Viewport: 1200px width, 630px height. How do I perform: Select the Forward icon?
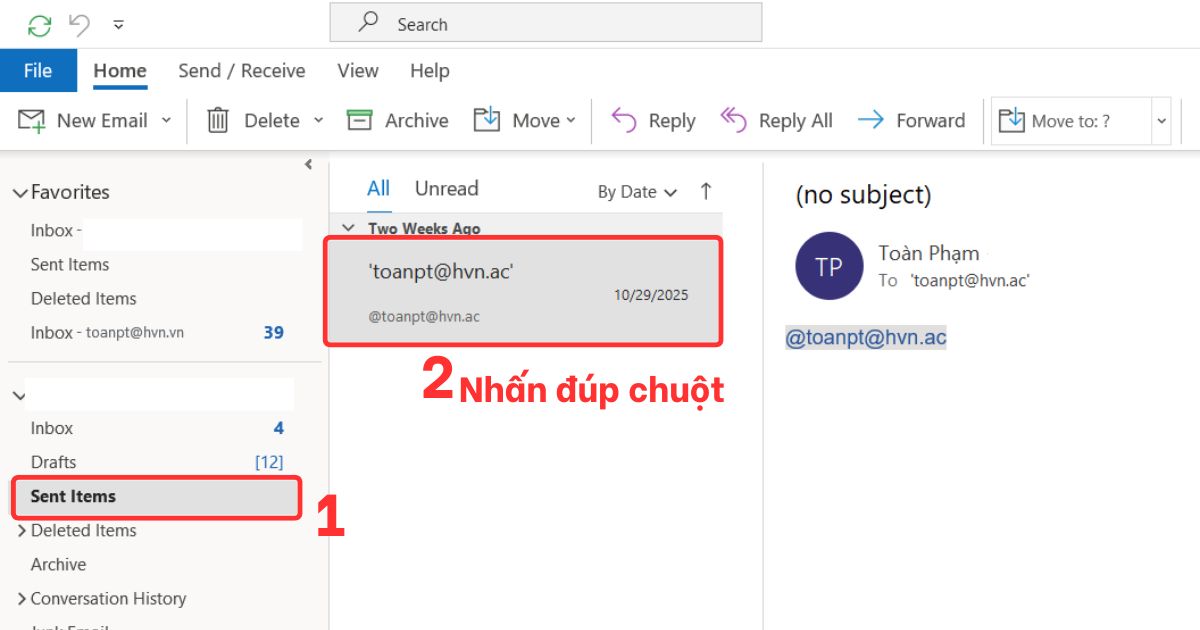pos(872,119)
